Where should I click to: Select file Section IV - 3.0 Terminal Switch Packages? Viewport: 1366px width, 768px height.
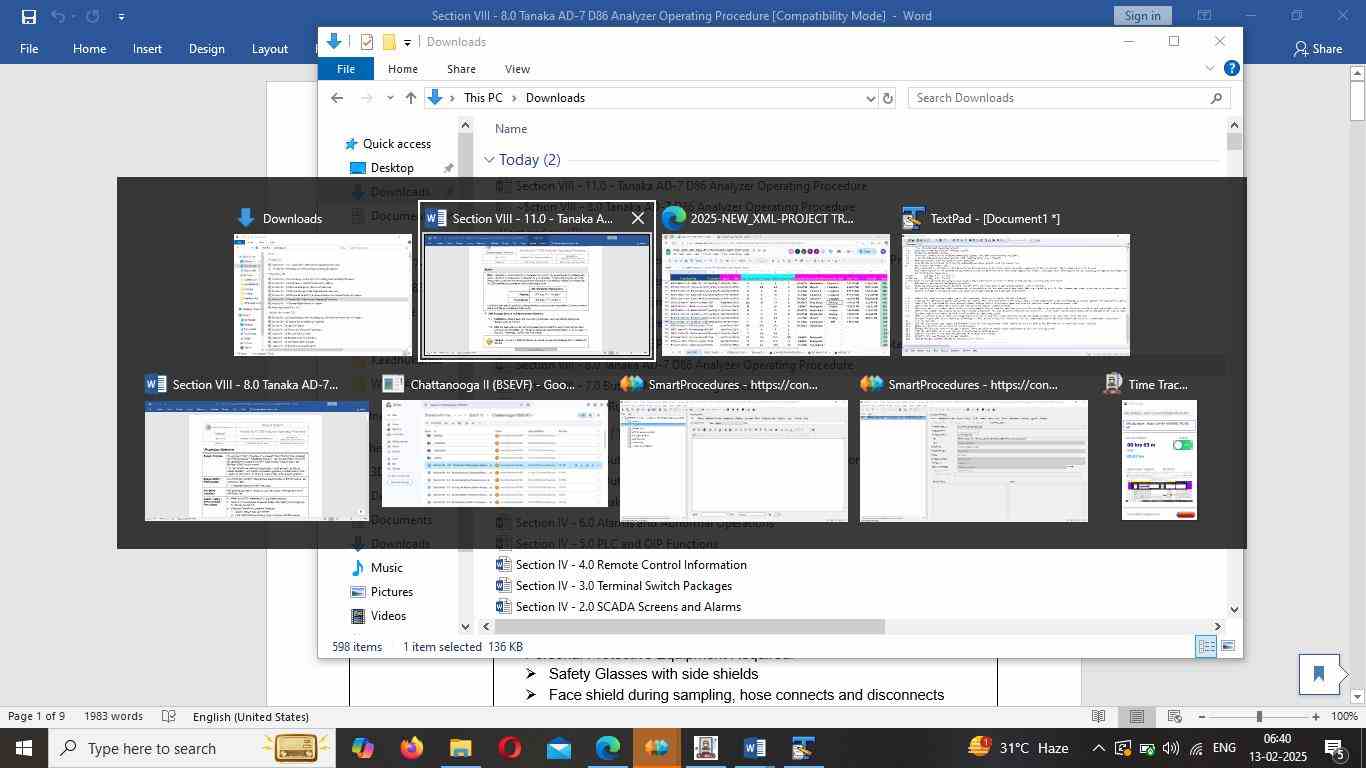pos(623,586)
